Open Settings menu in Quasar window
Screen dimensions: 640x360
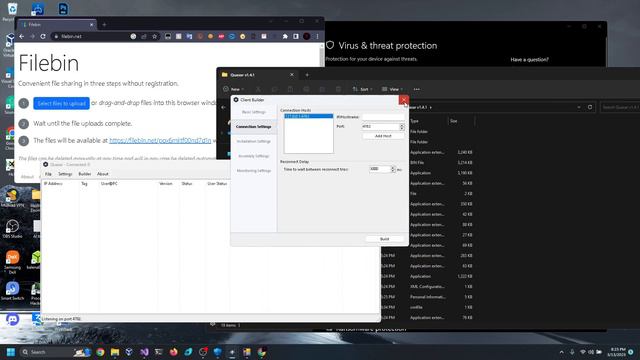tap(65, 174)
